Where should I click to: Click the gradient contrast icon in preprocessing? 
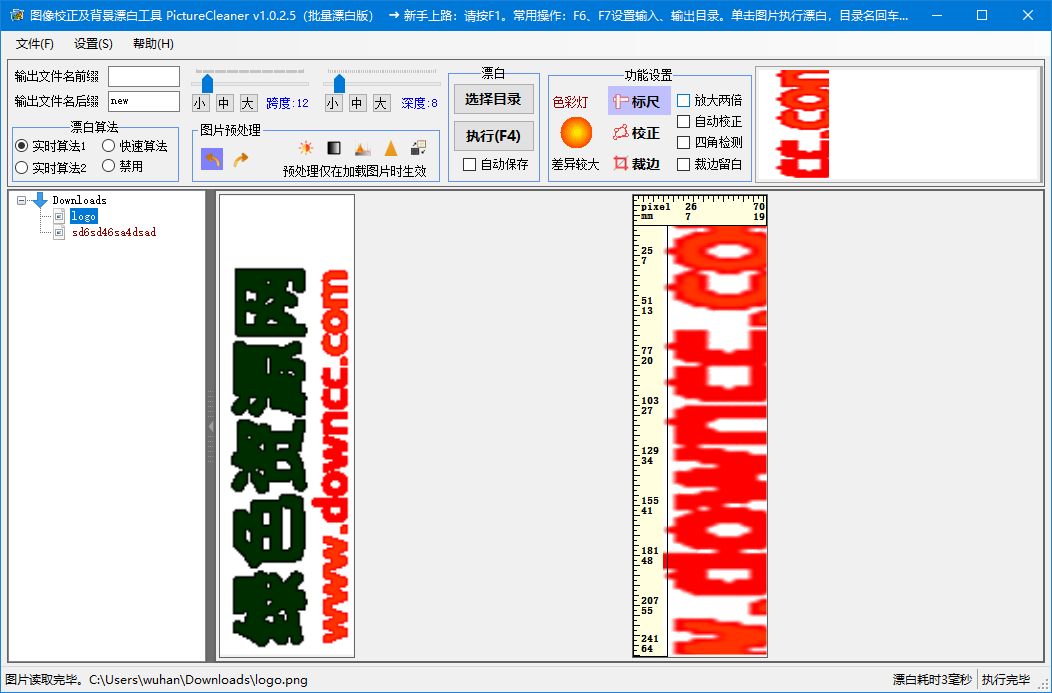click(333, 147)
